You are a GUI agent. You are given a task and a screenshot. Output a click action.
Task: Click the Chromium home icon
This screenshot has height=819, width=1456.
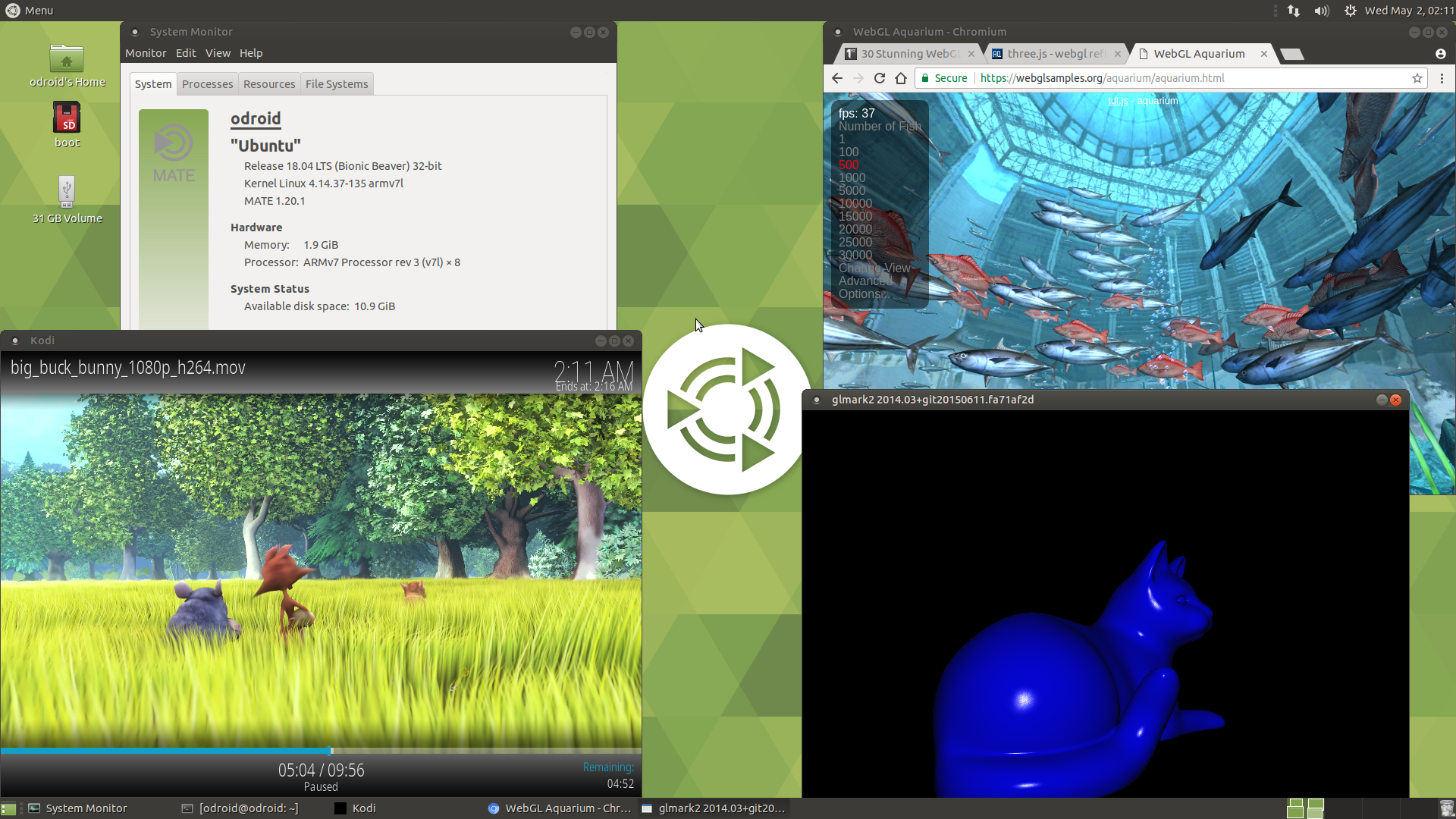coord(901,78)
